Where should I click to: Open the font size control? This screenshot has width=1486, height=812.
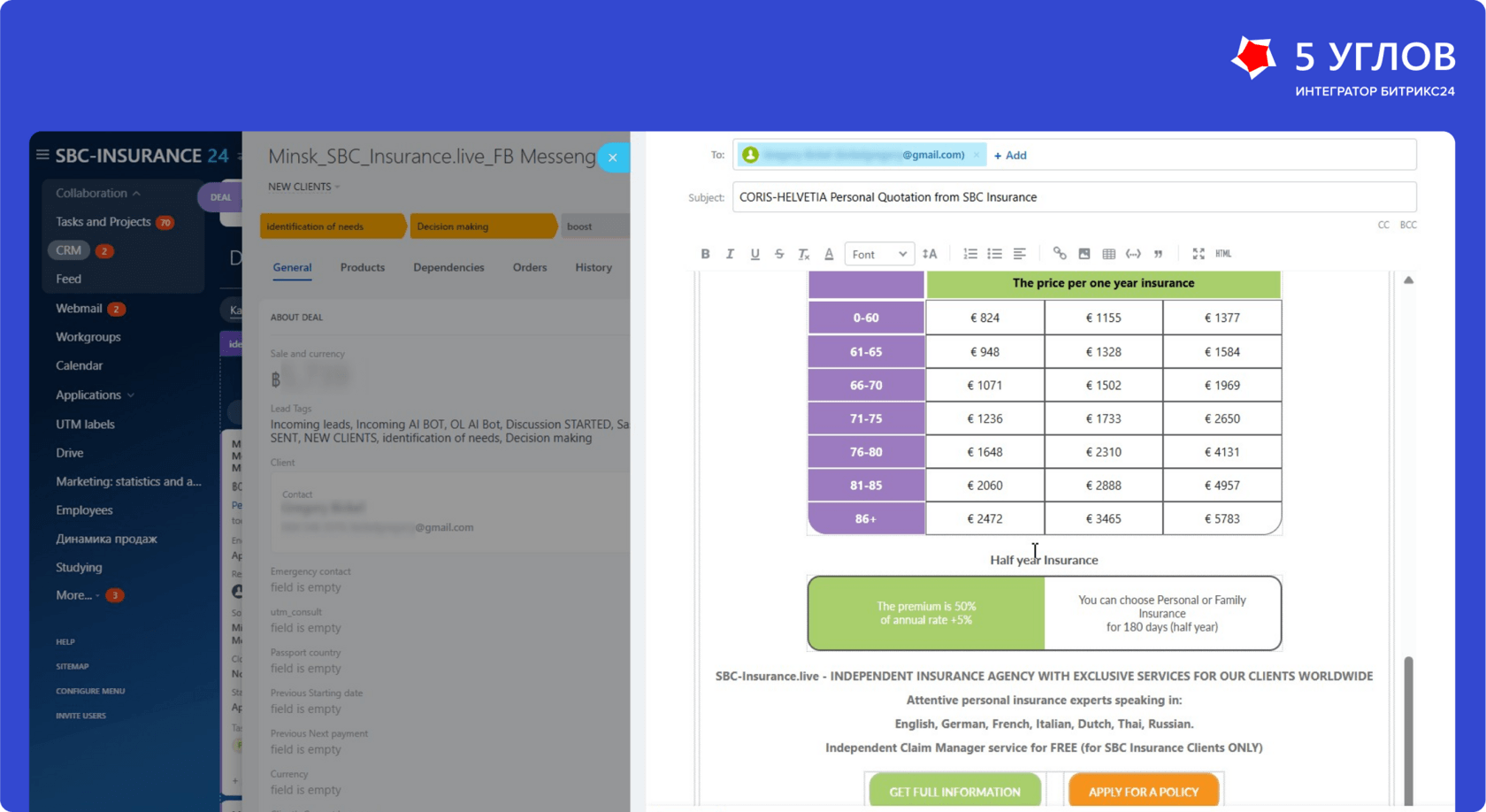pyautogui.click(x=930, y=254)
